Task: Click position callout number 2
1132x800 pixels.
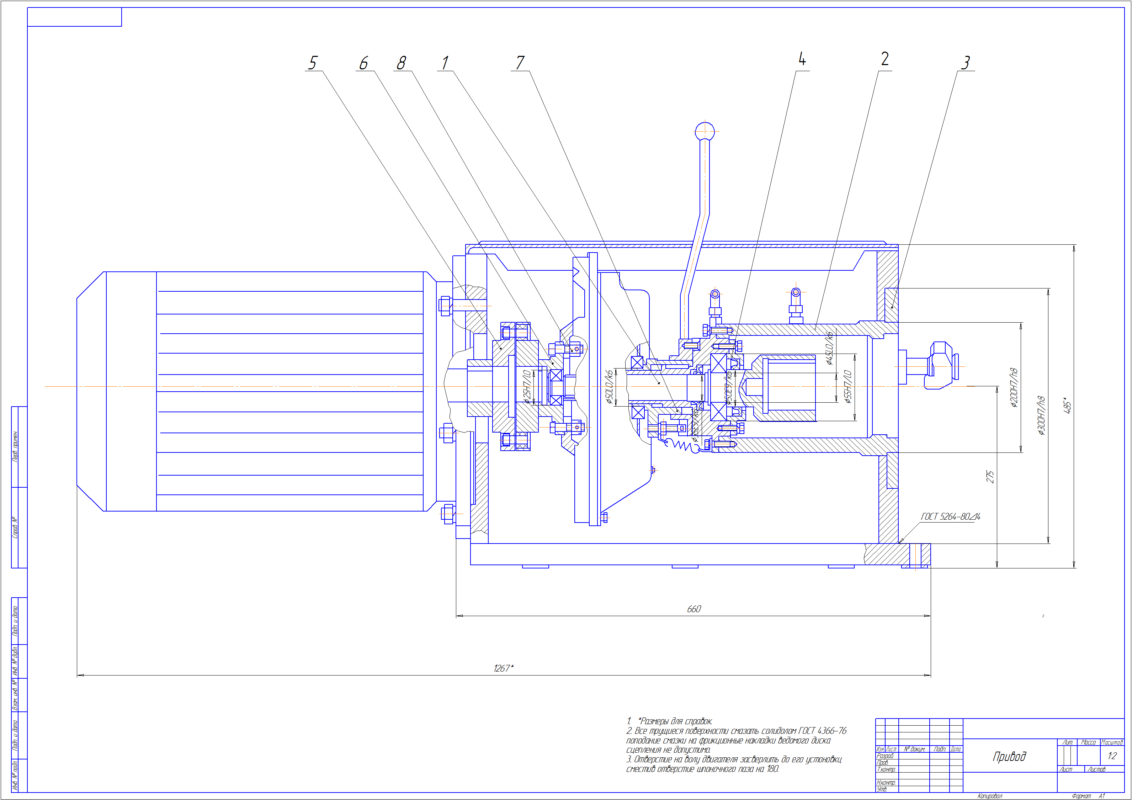Action: coord(885,58)
